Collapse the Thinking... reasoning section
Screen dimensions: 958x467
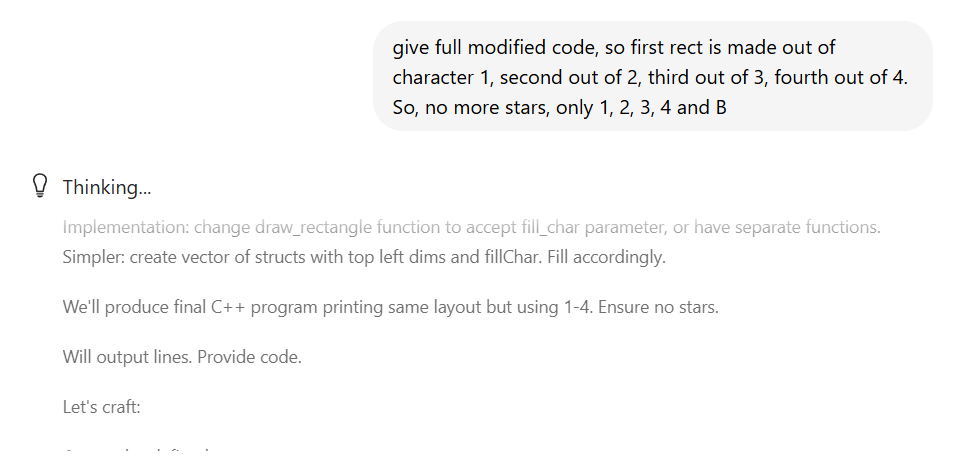tap(106, 187)
